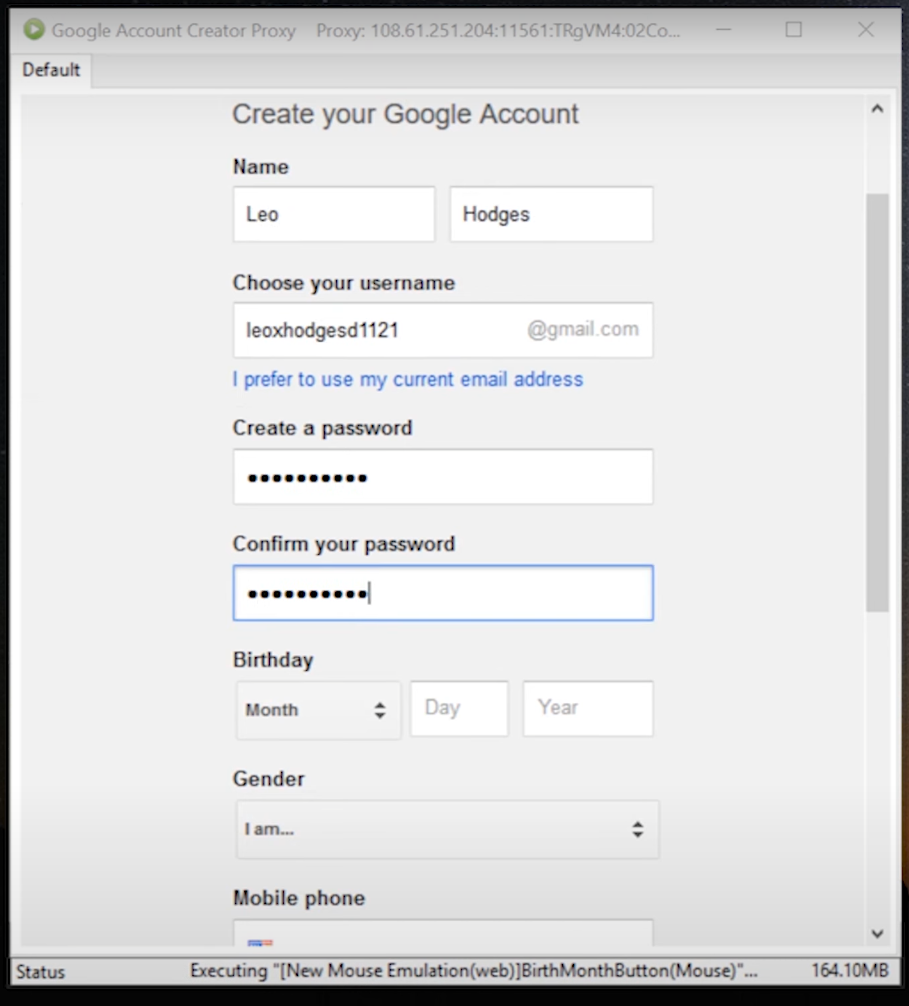Click the birthday Year field

click(x=588, y=708)
